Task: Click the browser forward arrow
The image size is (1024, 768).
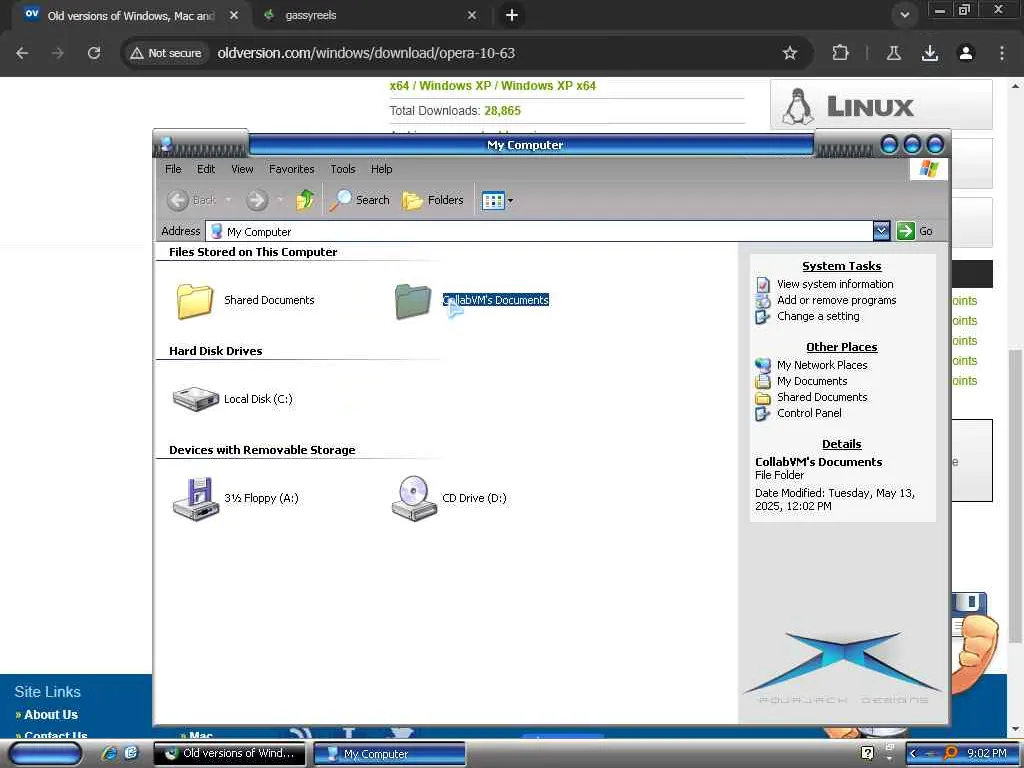Action: pyautogui.click(x=58, y=53)
